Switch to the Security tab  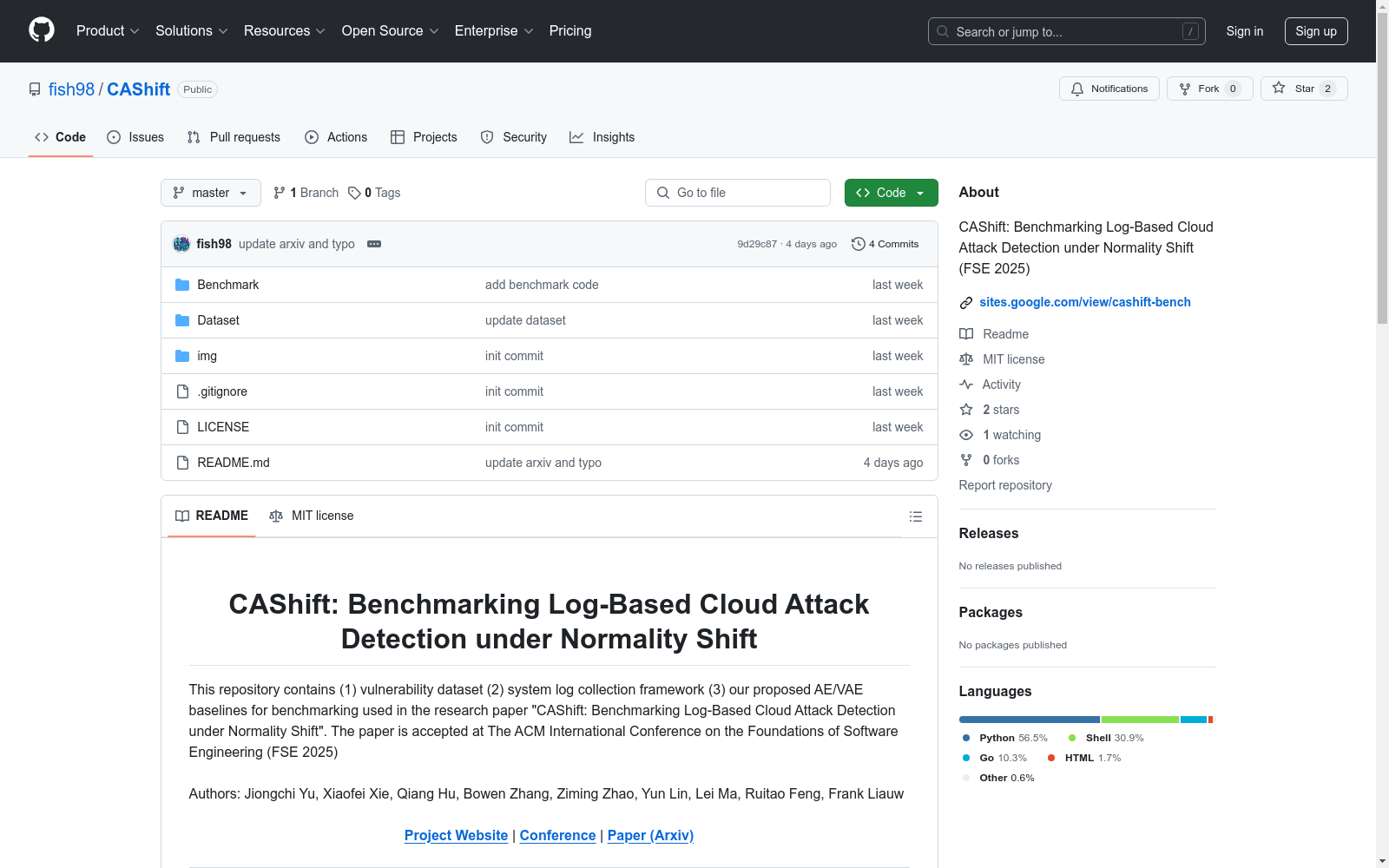(514, 137)
